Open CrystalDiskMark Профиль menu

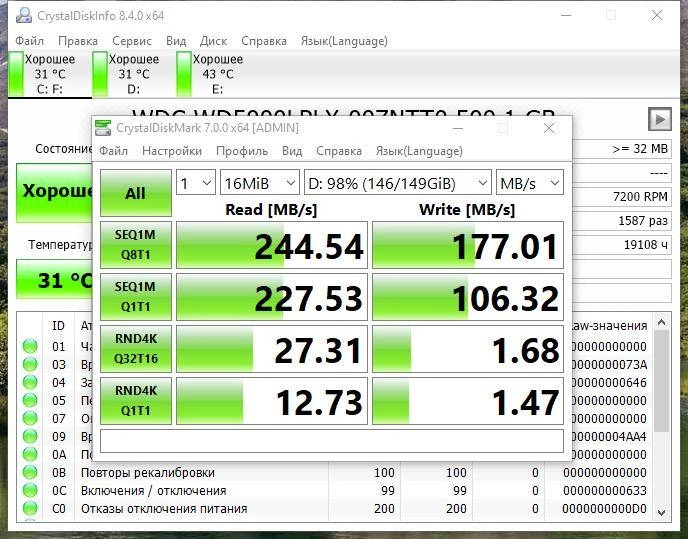[x=242, y=151]
